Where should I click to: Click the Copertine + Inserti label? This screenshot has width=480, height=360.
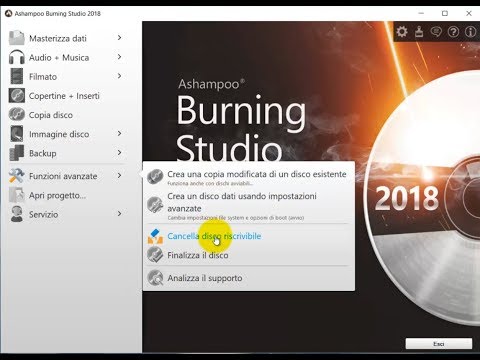coord(64,96)
